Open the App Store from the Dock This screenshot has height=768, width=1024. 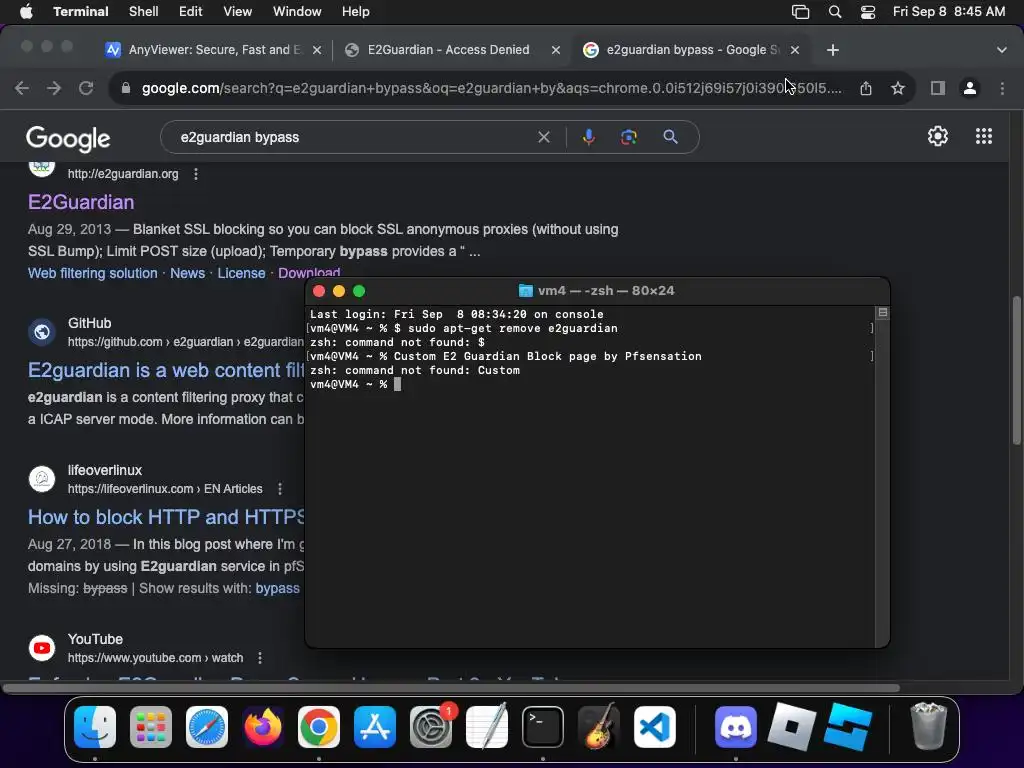pos(375,727)
